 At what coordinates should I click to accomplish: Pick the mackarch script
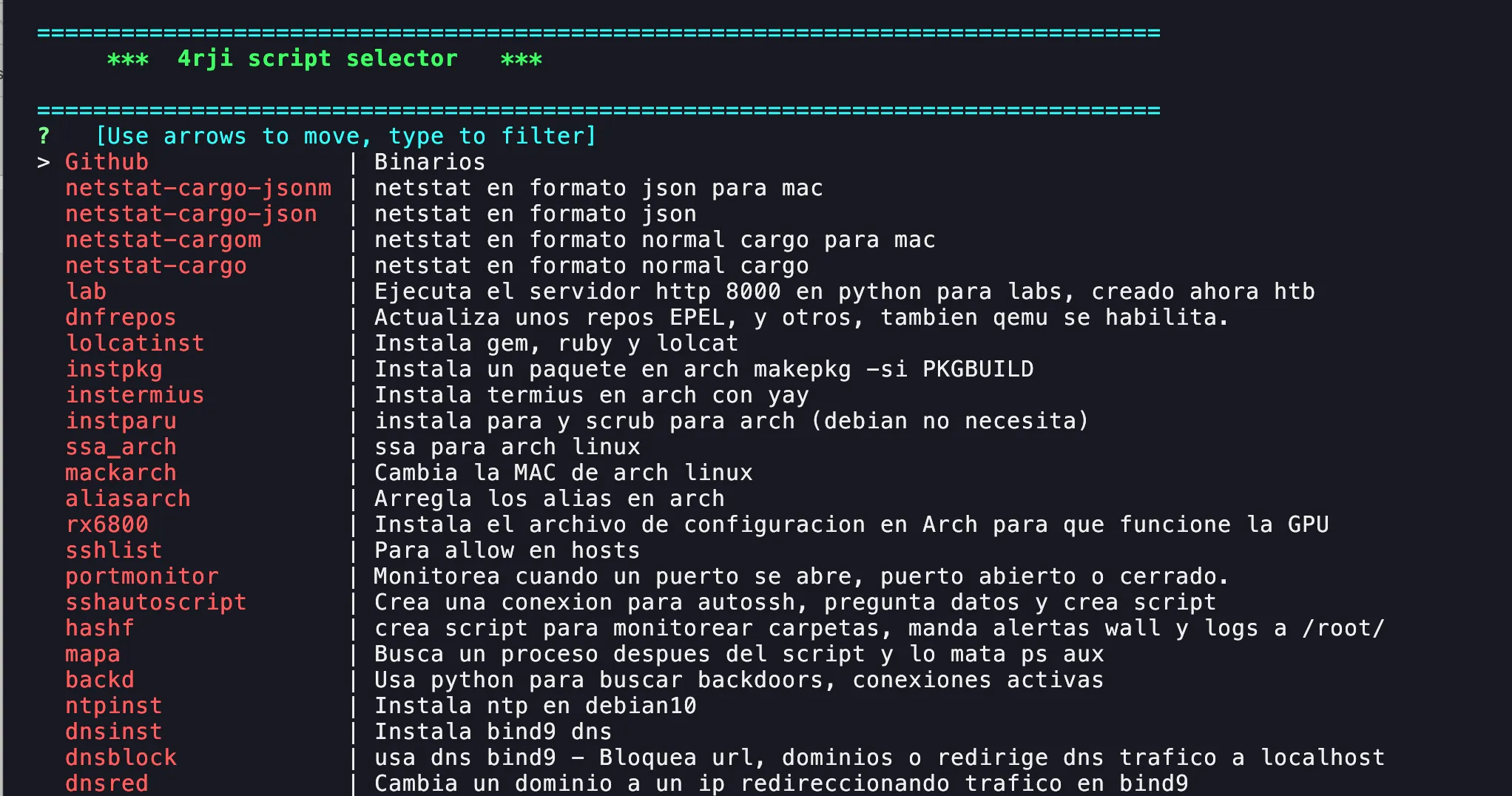pos(121,473)
